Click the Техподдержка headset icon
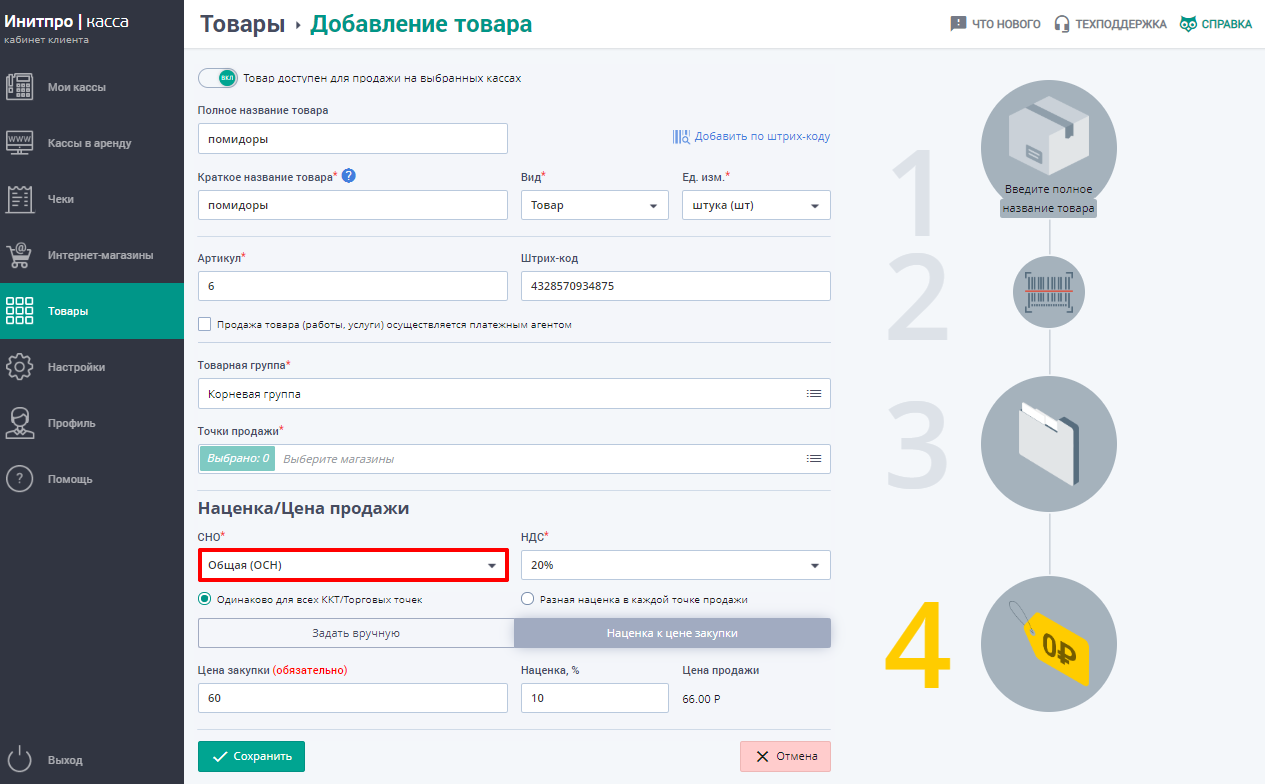This screenshot has width=1265, height=784. tap(1062, 24)
